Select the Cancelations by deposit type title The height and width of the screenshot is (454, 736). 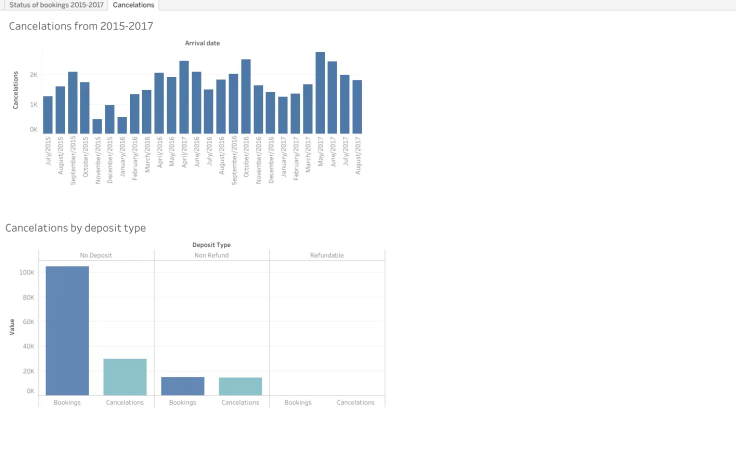[76, 228]
